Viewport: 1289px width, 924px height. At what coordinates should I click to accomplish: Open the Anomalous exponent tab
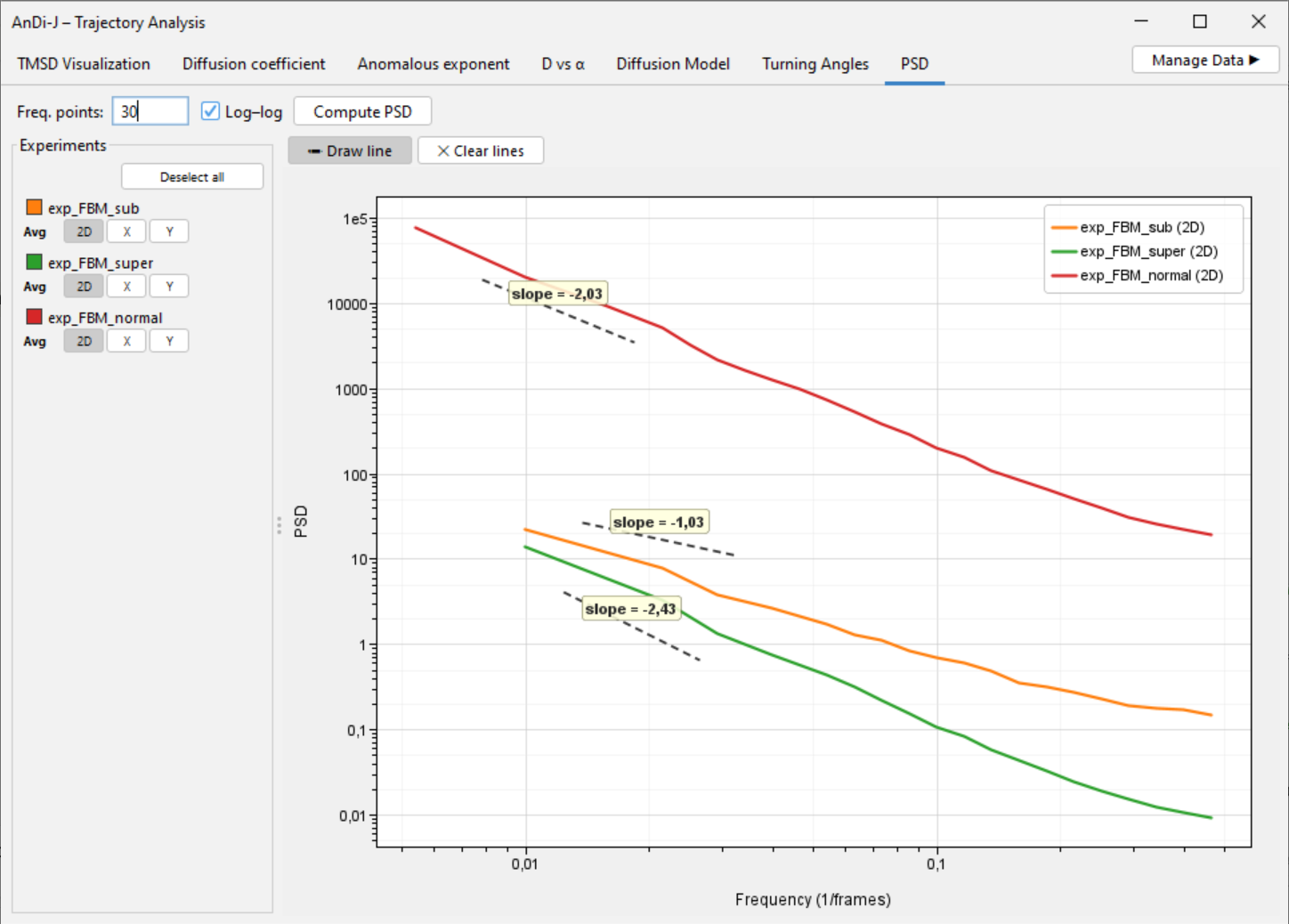pos(434,64)
